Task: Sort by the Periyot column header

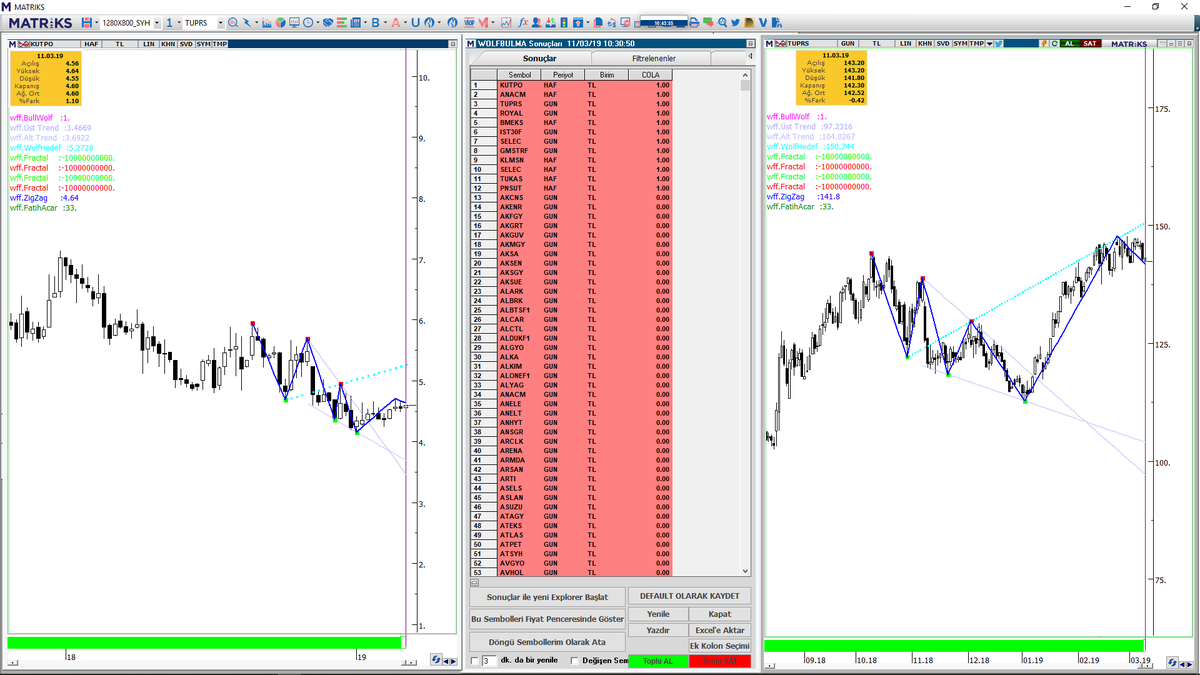Action: [x=563, y=75]
